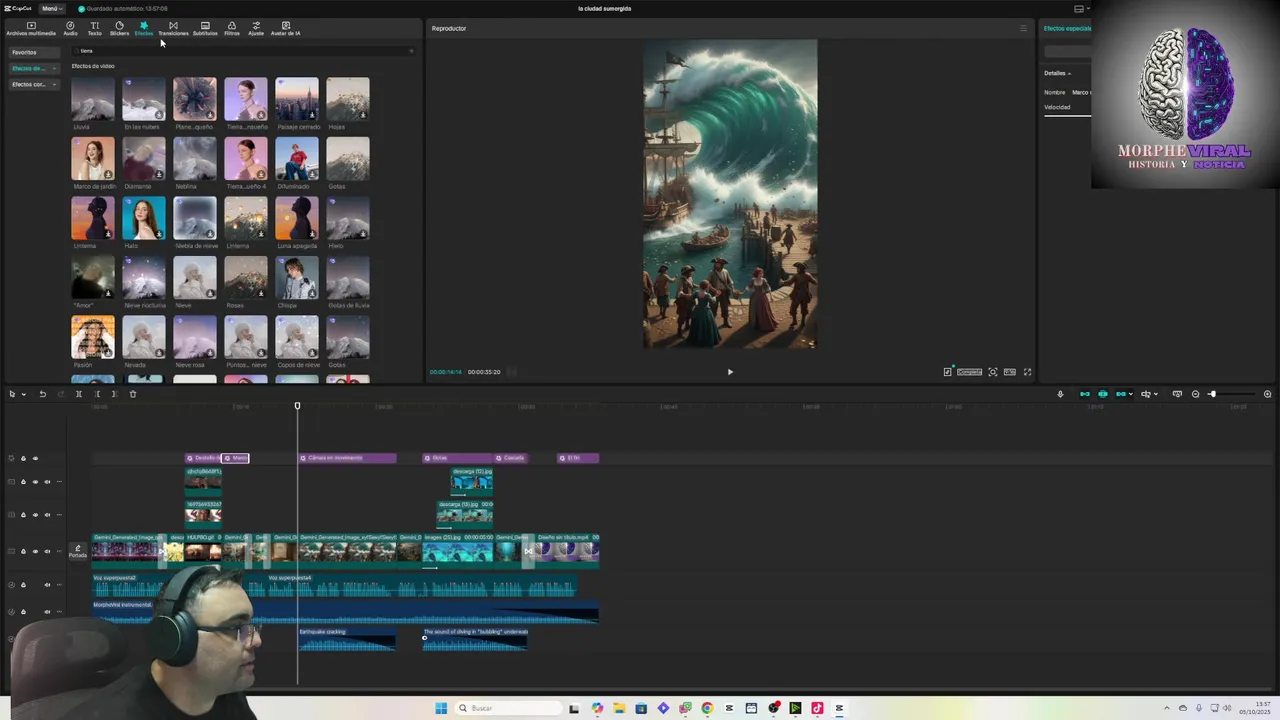The height and width of the screenshot is (720, 1280).
Task: Play the preview video
Action: 730,372
